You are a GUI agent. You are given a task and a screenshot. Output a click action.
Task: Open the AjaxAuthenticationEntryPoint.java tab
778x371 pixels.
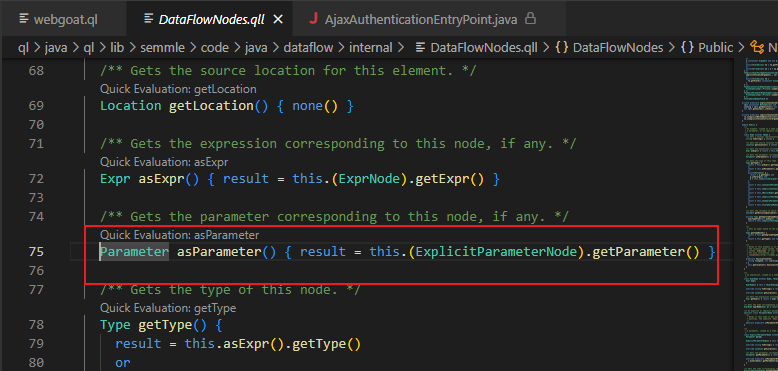pyautogui.click(x=421, y=19)
